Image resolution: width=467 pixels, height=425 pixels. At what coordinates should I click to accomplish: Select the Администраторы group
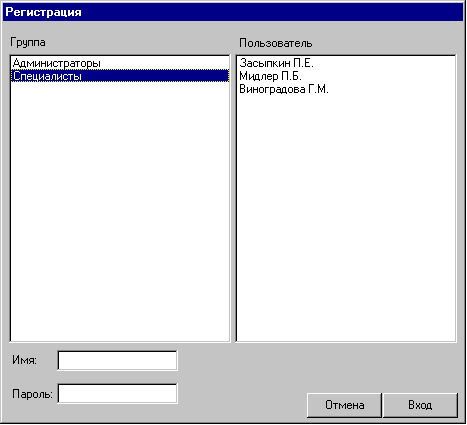click(x=120, y=63)
